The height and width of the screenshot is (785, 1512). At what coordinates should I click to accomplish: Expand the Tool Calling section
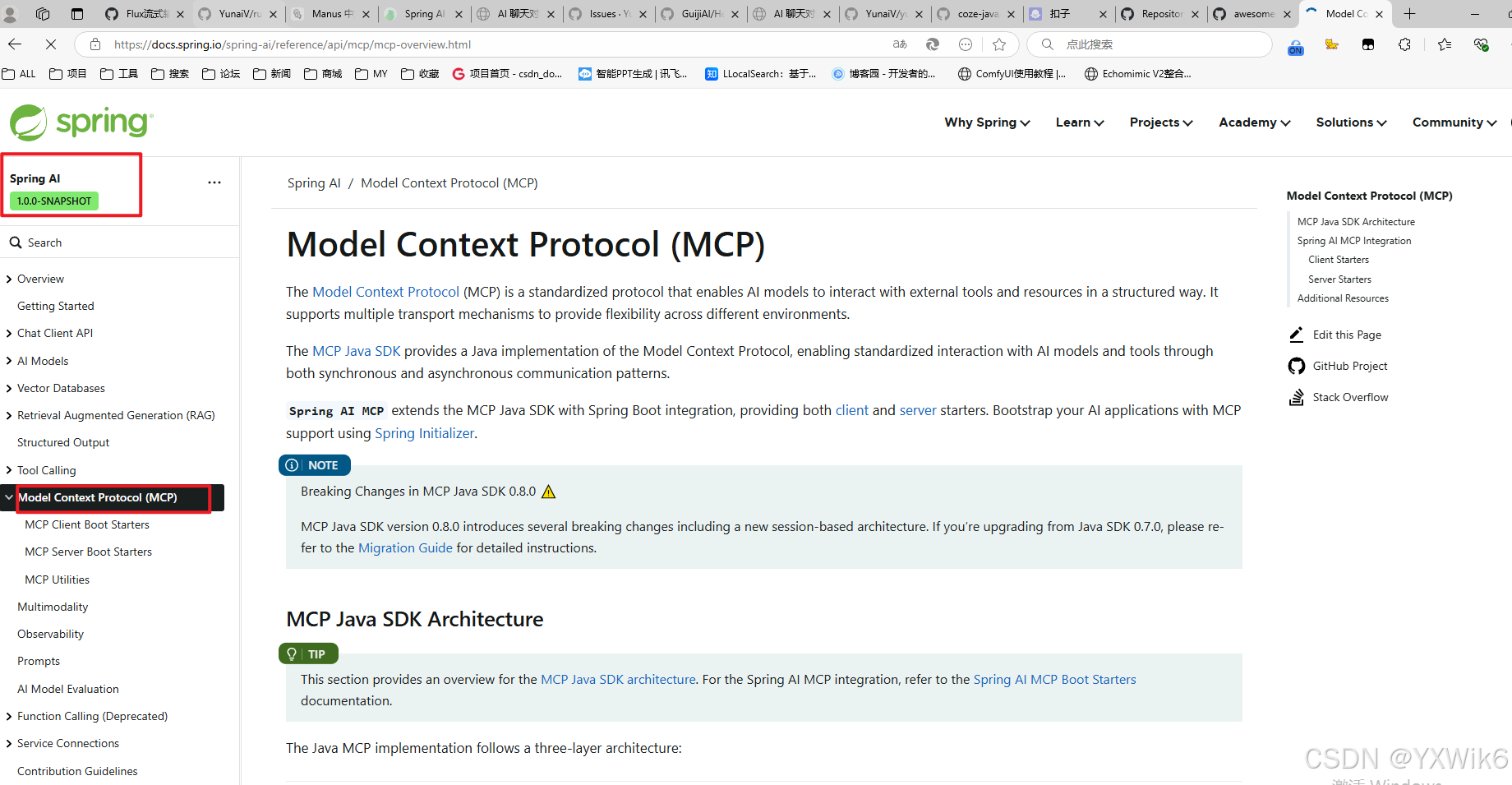pyautogui.click(x=9, y=470)
